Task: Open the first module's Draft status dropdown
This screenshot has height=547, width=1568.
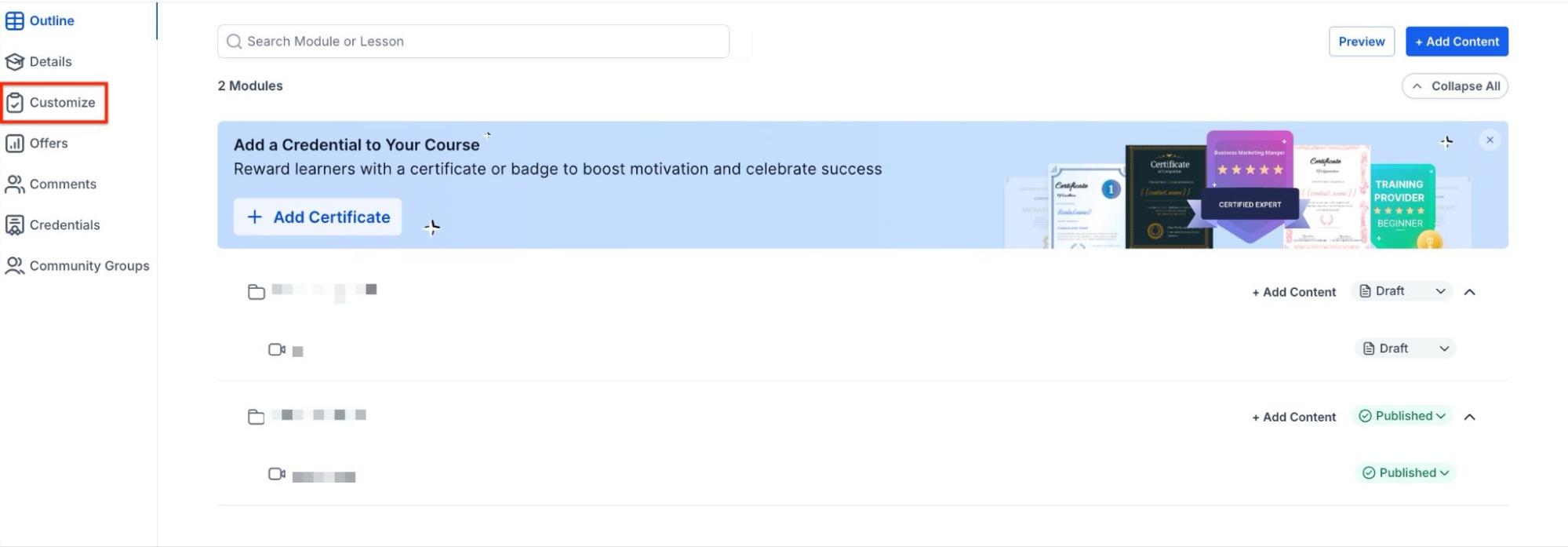Action: (x=1402, y=291)
